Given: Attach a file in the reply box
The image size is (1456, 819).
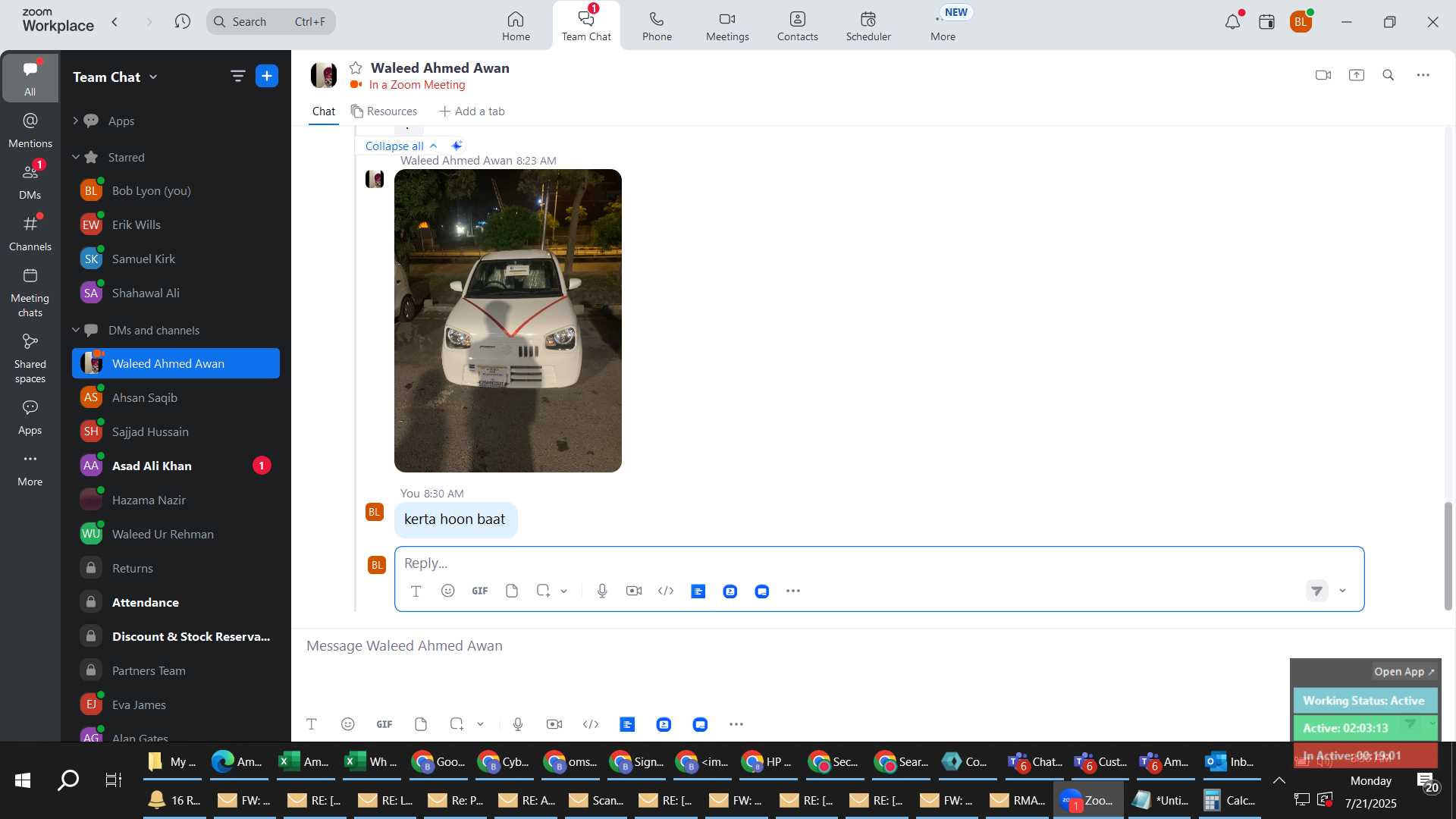Looking at the screenshot, I should tap(512, 591).
